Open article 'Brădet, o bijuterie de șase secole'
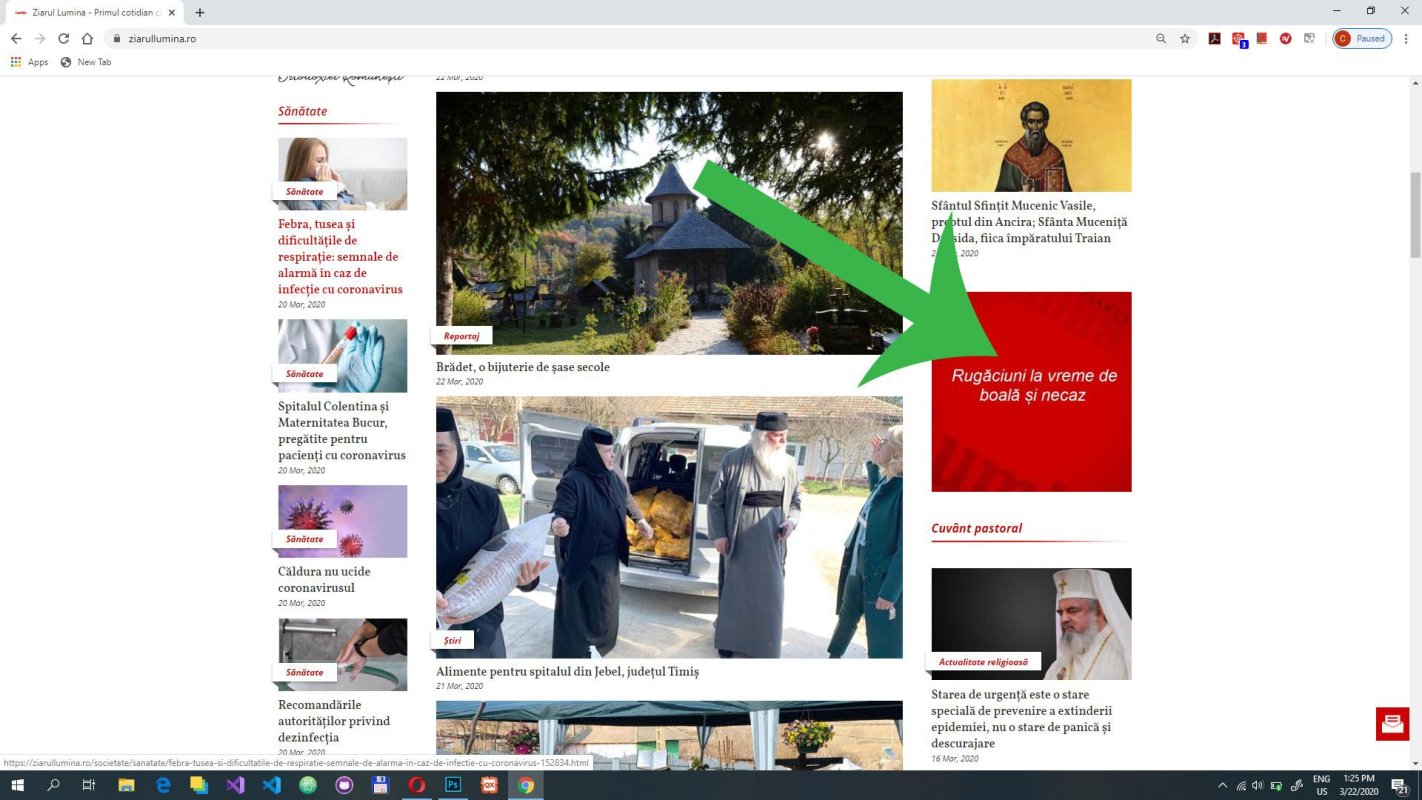 tap(522, 367)
